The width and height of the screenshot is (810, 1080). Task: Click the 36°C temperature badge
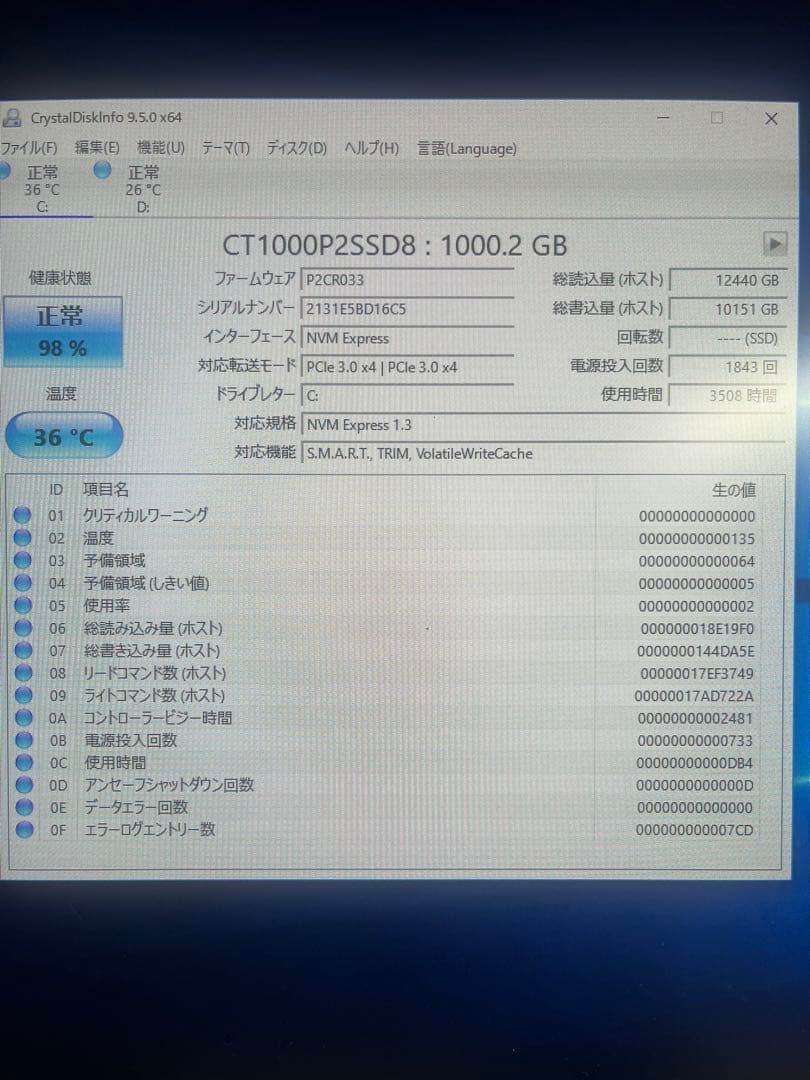point(63,435)
